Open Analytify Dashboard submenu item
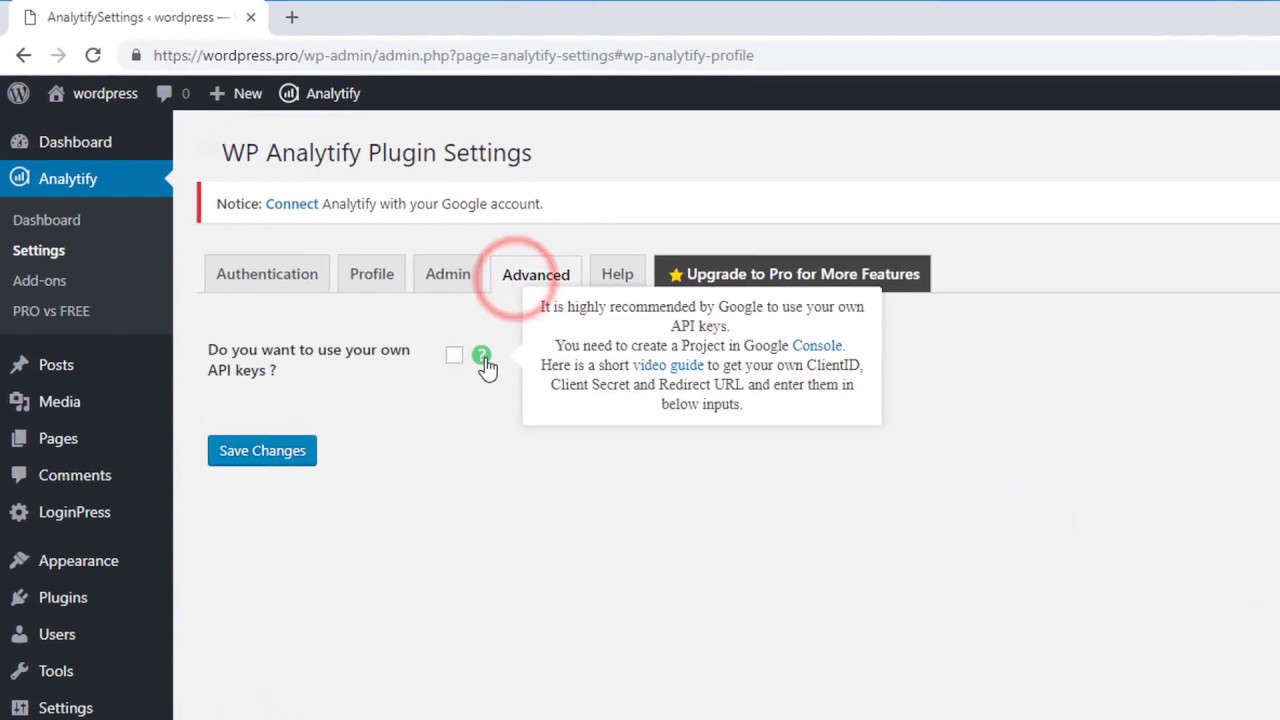The height and width of the screenshot is (720, 1280). tap(47, 220)
